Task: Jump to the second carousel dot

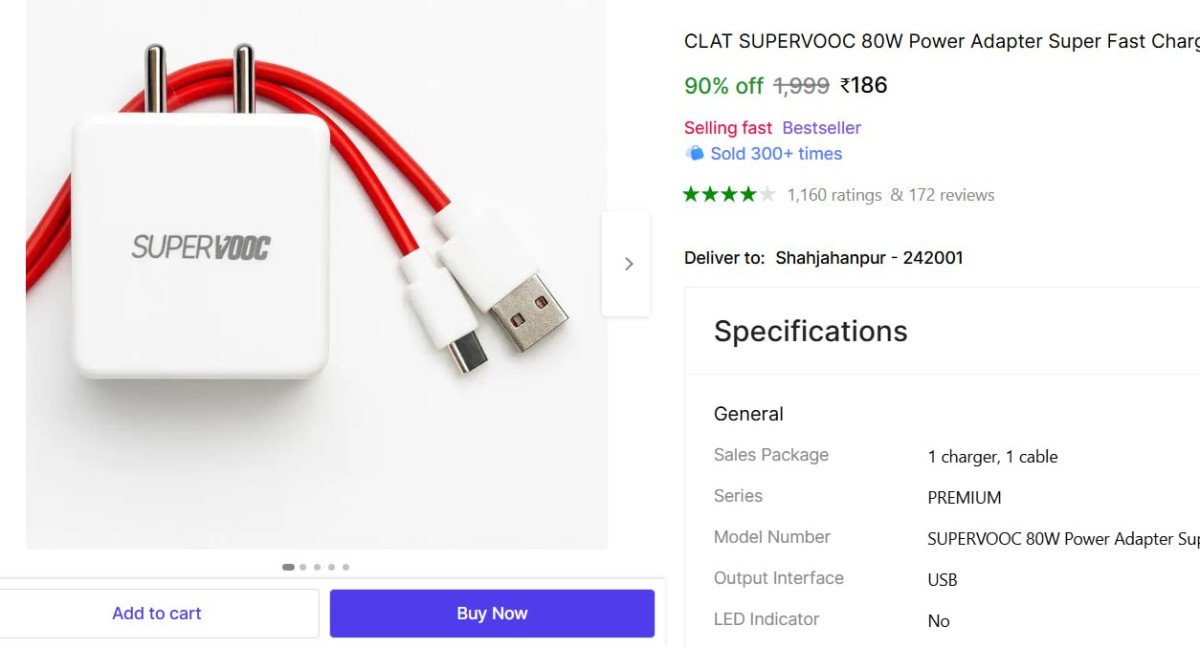Action: pos(303,567)
